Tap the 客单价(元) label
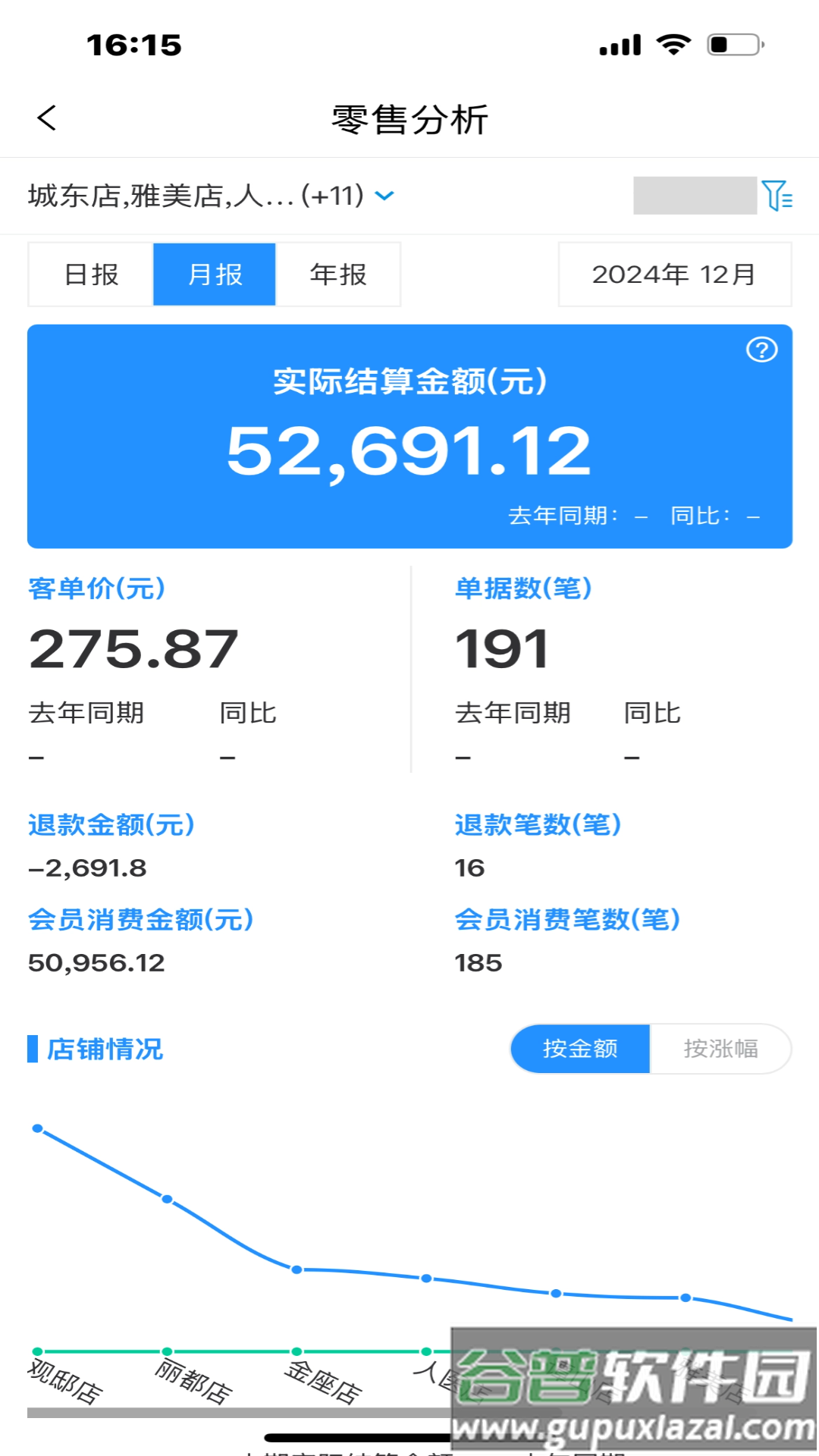The width and height of the screenshot is (819, 1456). coord(97,588)
